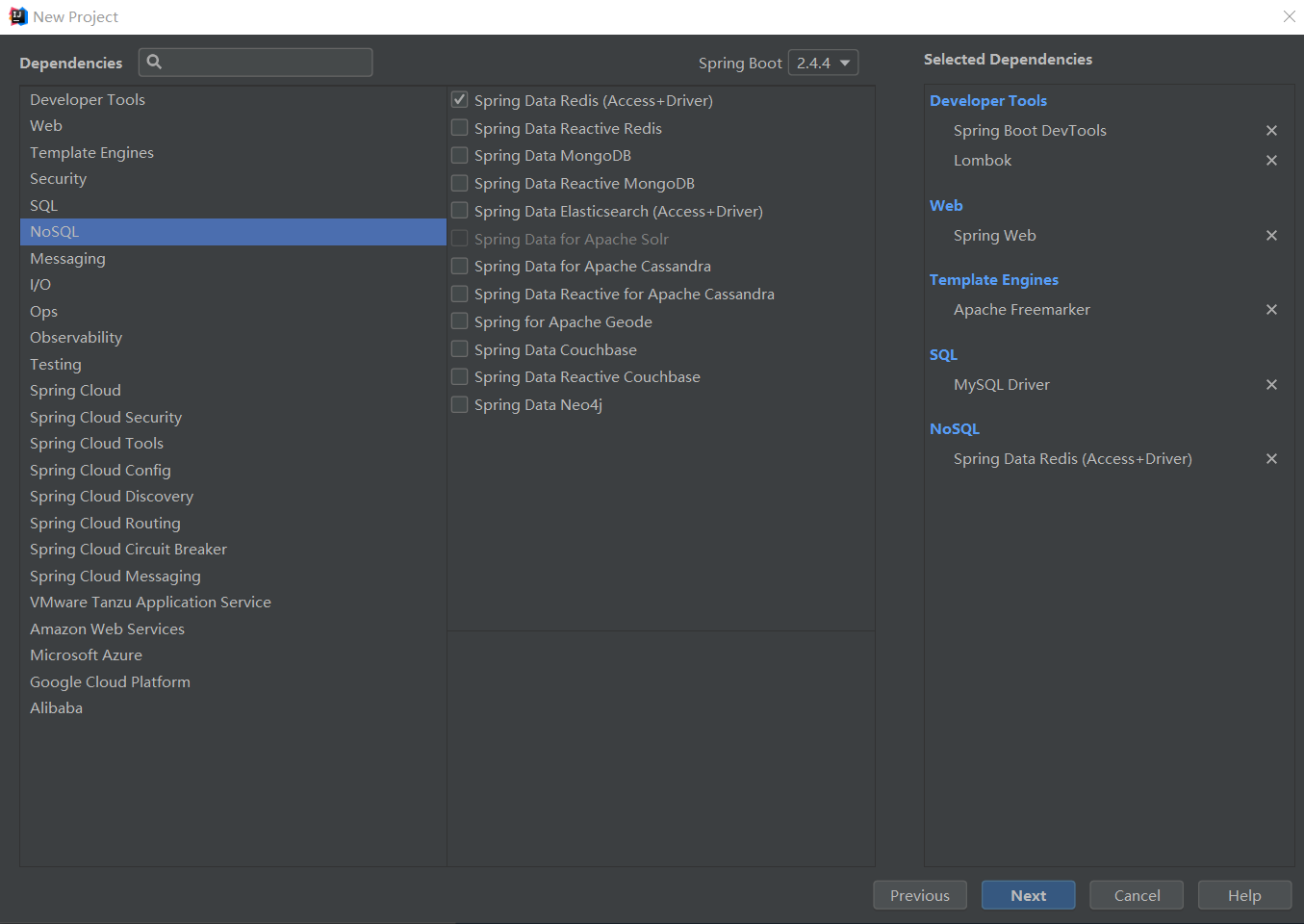This screenshot has height=924, width=1304.
Task: Click Template Engines heading in Selected Dependencies
Action: [994, 280]
